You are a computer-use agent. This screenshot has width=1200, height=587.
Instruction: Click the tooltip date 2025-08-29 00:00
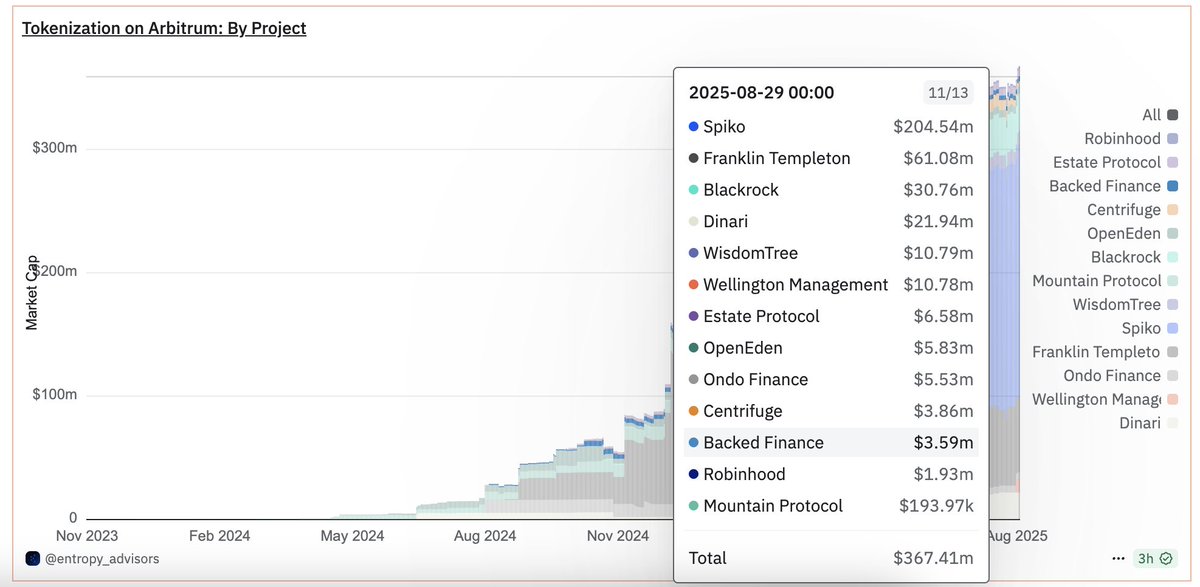click(762, 93)
